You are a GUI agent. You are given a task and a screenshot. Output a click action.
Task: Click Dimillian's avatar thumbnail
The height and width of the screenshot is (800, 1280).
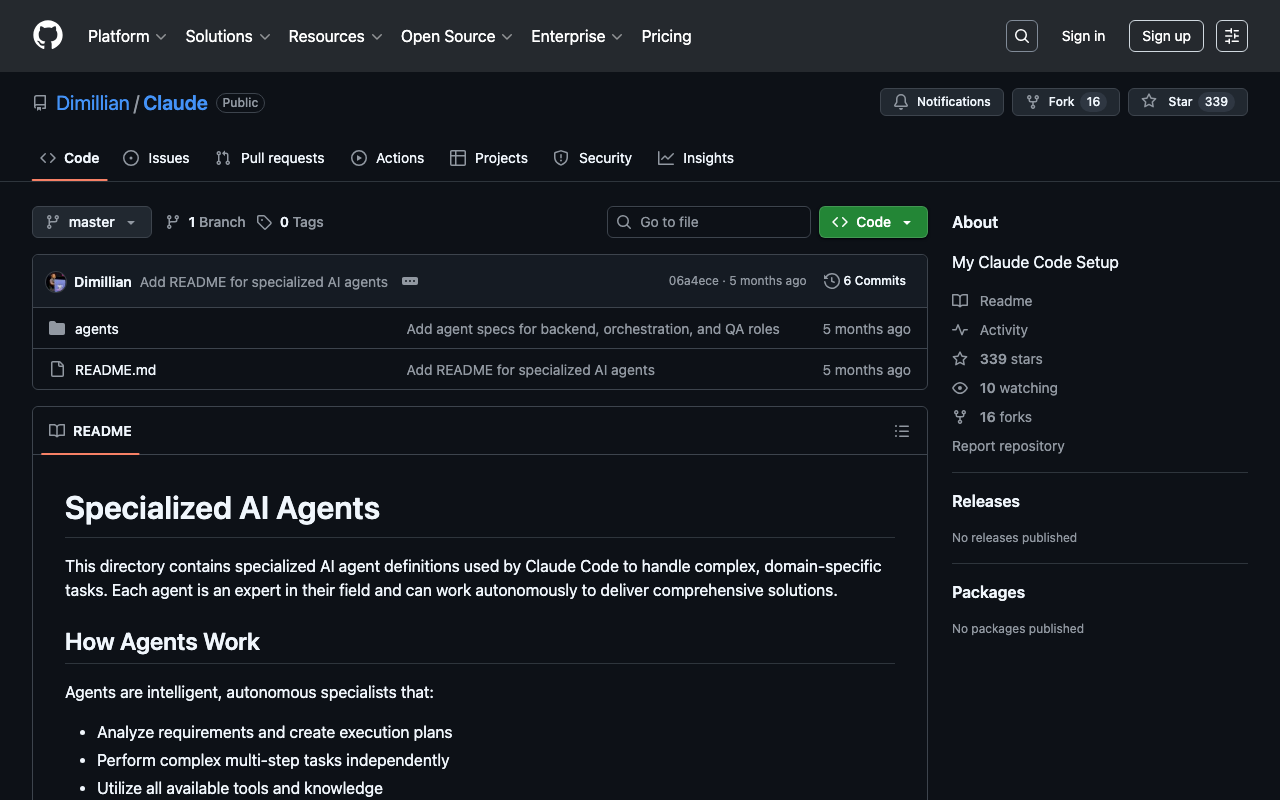56,282
